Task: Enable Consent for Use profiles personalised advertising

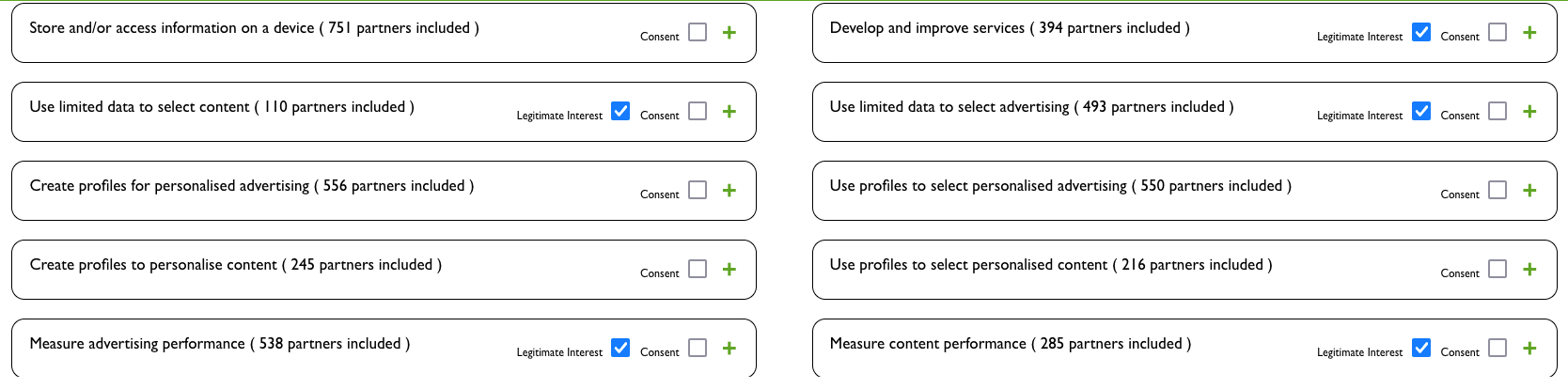Action: pos(1497,190)
